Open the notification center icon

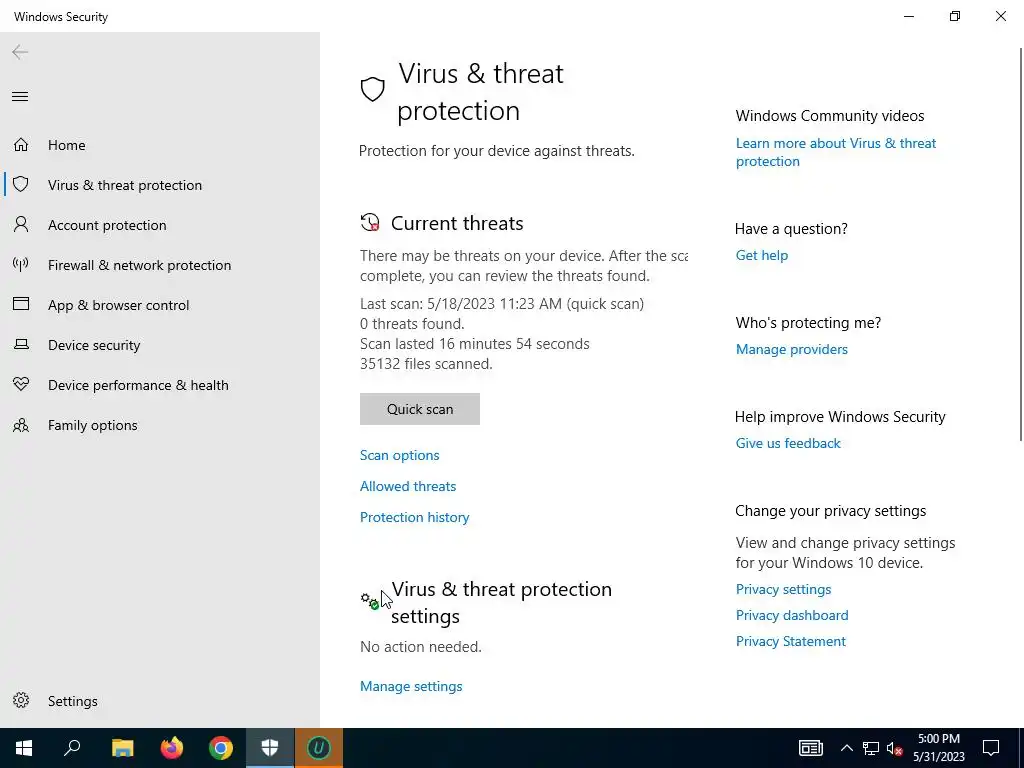[991, 748]
